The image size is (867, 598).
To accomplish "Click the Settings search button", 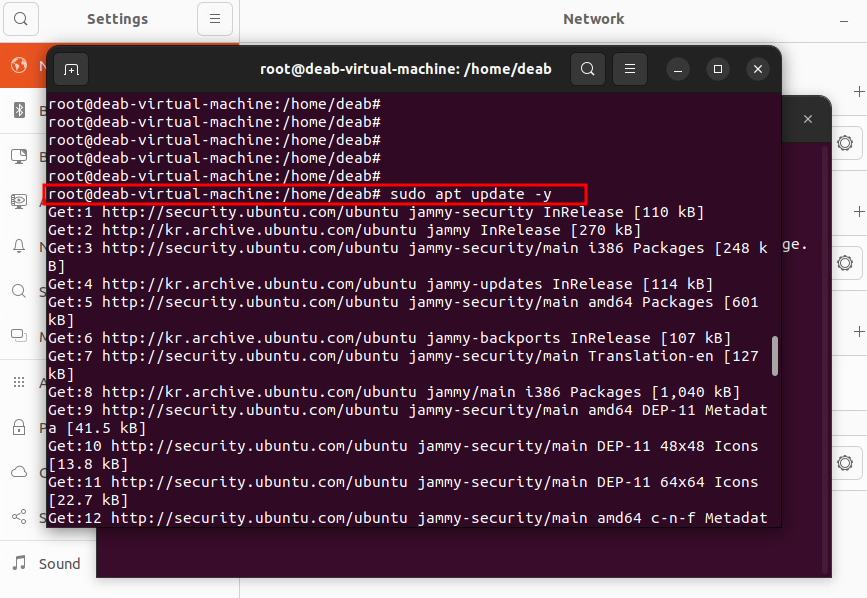I will tap(21, 19).
